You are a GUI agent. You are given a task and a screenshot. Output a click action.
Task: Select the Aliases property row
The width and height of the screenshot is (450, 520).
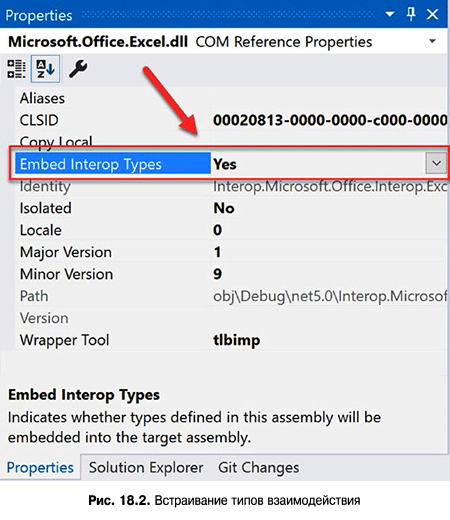tap(231, 98)
